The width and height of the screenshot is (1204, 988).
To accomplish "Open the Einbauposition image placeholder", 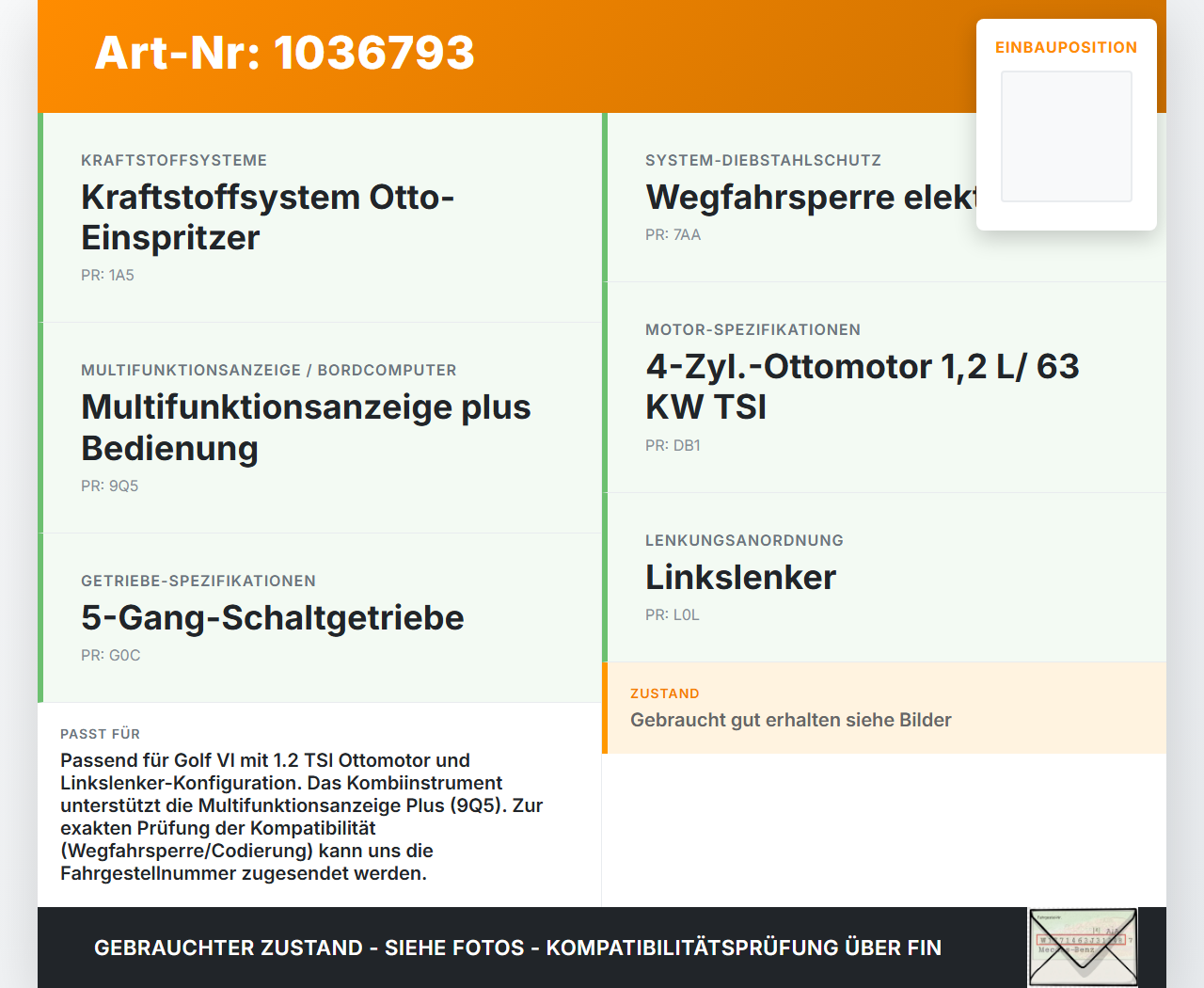I will click(1067, 136).
